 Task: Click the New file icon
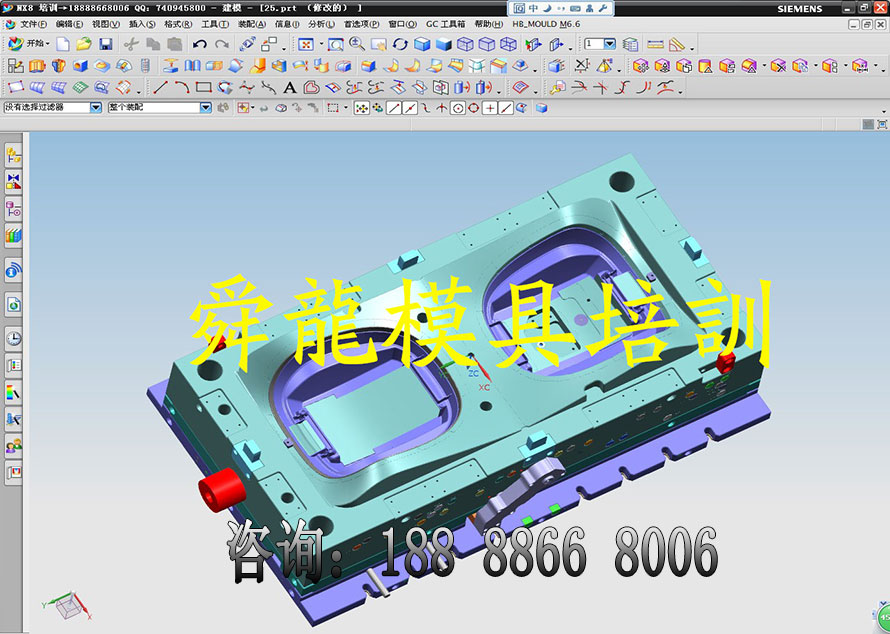coord(63,44)
